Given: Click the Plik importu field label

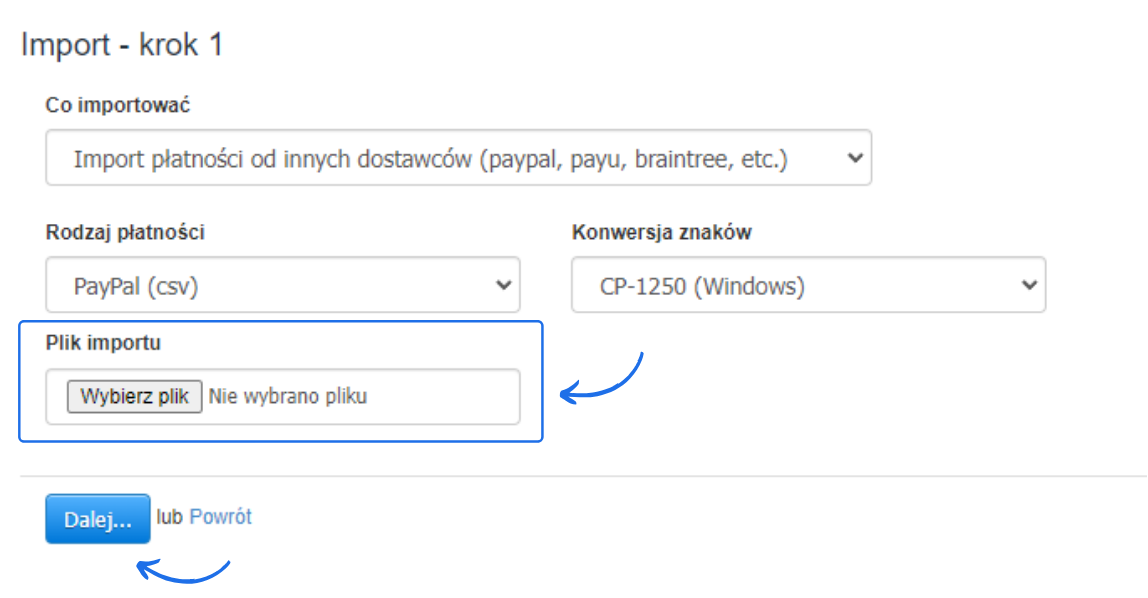Looking at the screenshot, I should (x=103, y=343).
